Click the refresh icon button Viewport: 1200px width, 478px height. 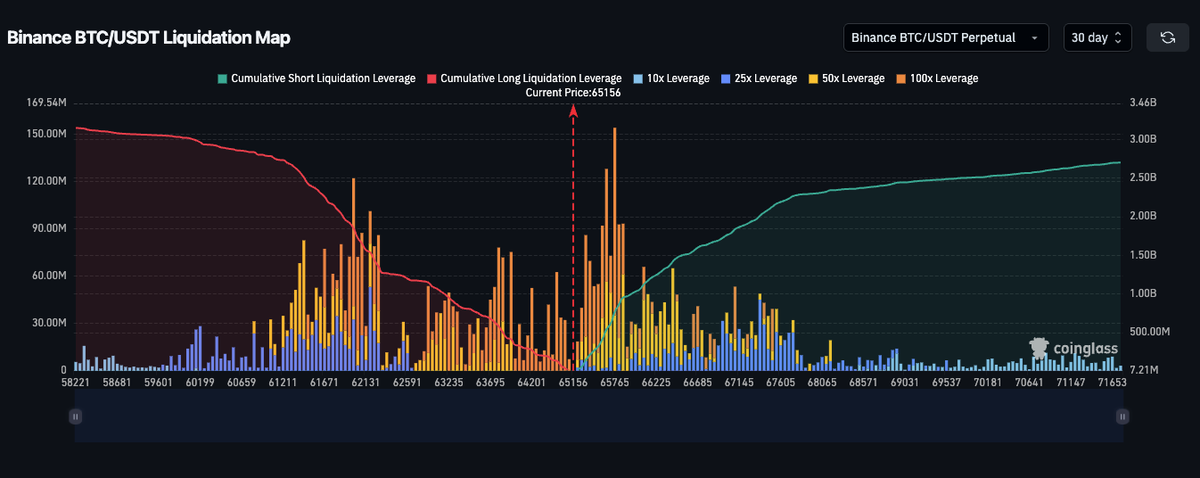click(x=1167, y=38)
